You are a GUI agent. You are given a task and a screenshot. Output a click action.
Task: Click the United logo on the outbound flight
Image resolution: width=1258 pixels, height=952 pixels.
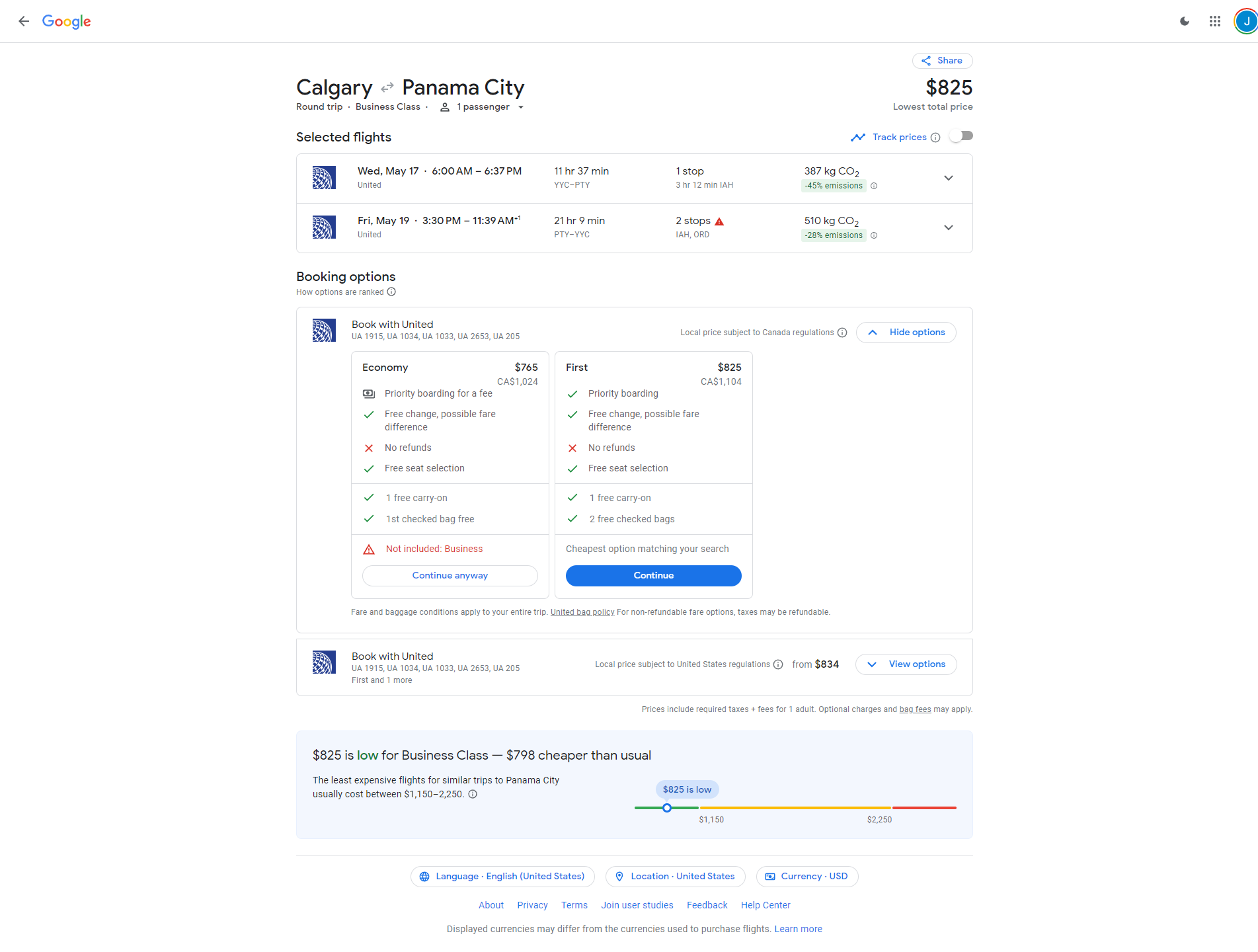(324, 177)
